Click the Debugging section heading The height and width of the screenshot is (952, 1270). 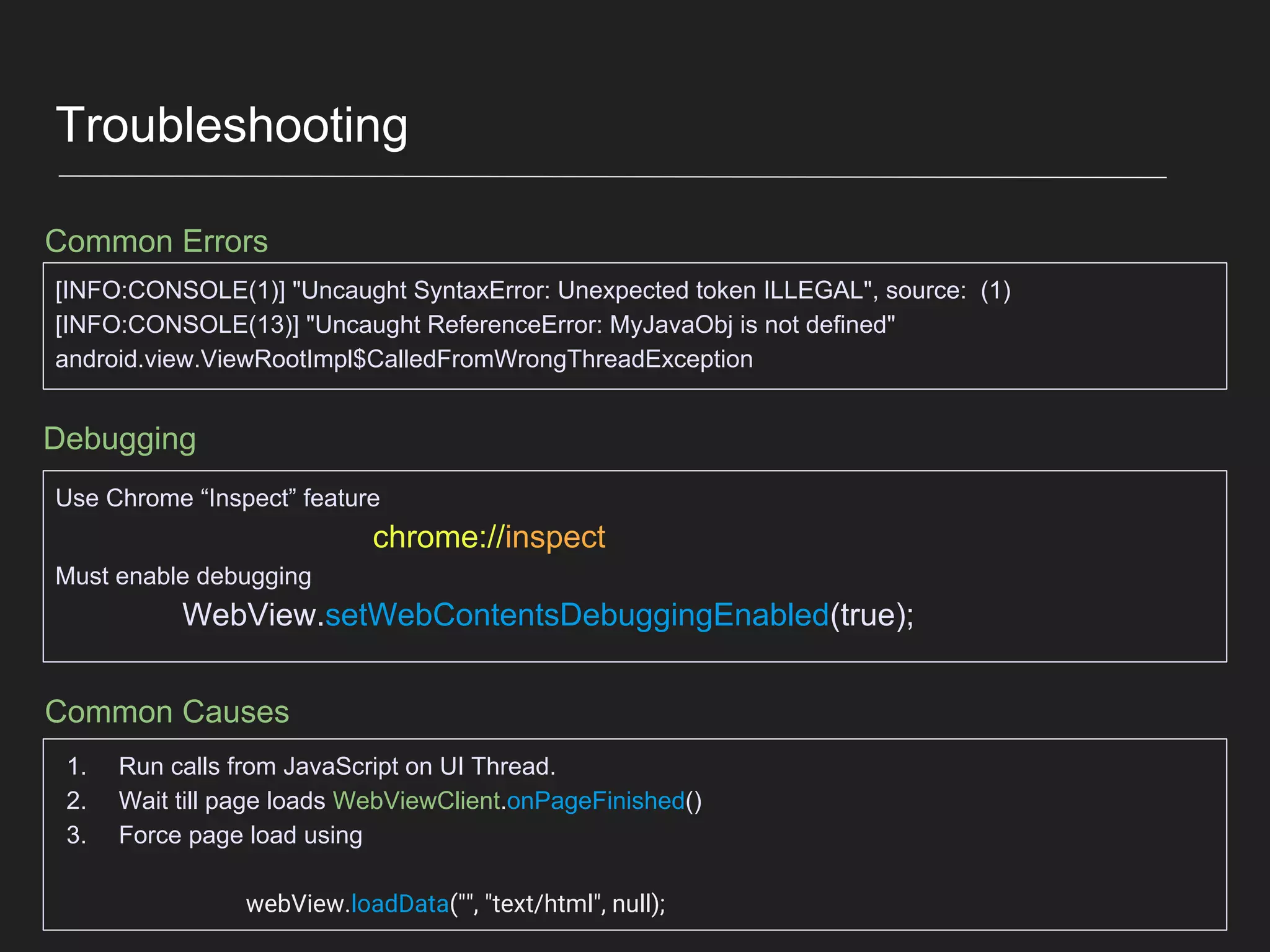pos(120,439)
